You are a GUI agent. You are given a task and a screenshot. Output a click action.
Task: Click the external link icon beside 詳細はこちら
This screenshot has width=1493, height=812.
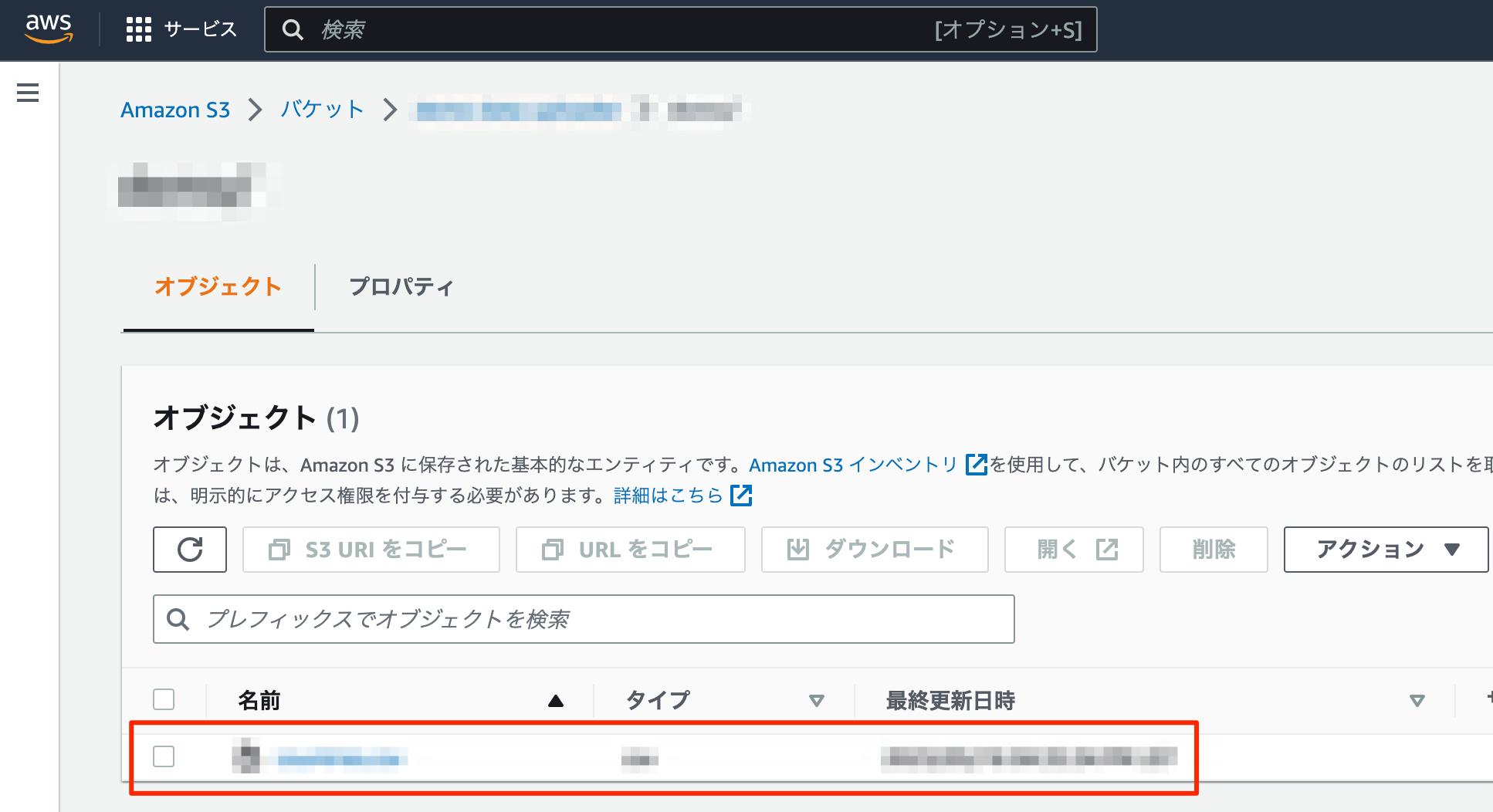pyautogui.click(x=740, y=495)
